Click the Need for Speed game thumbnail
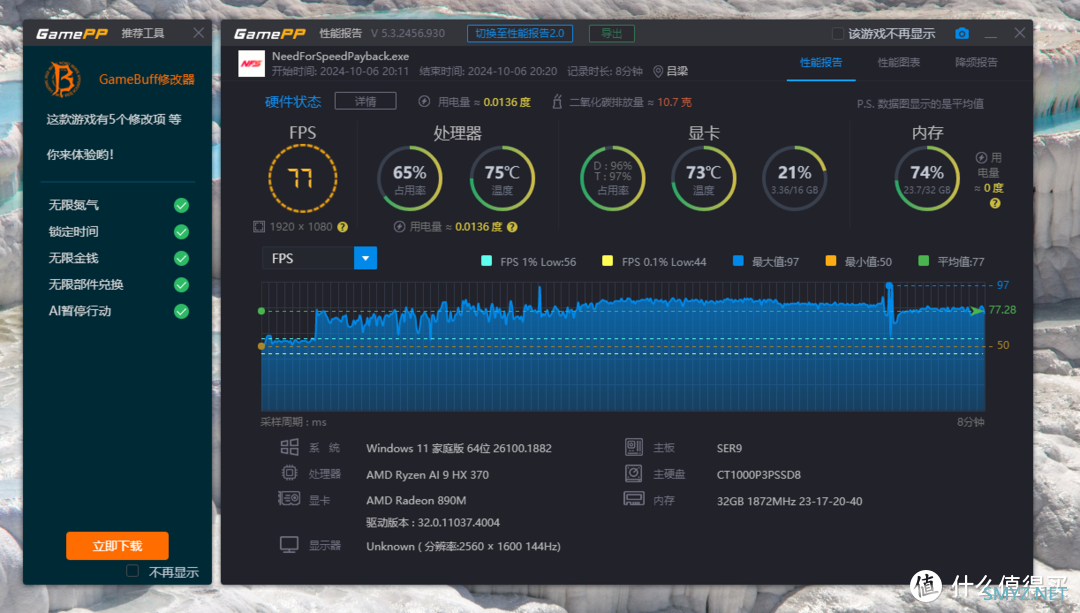 (251, 63)
